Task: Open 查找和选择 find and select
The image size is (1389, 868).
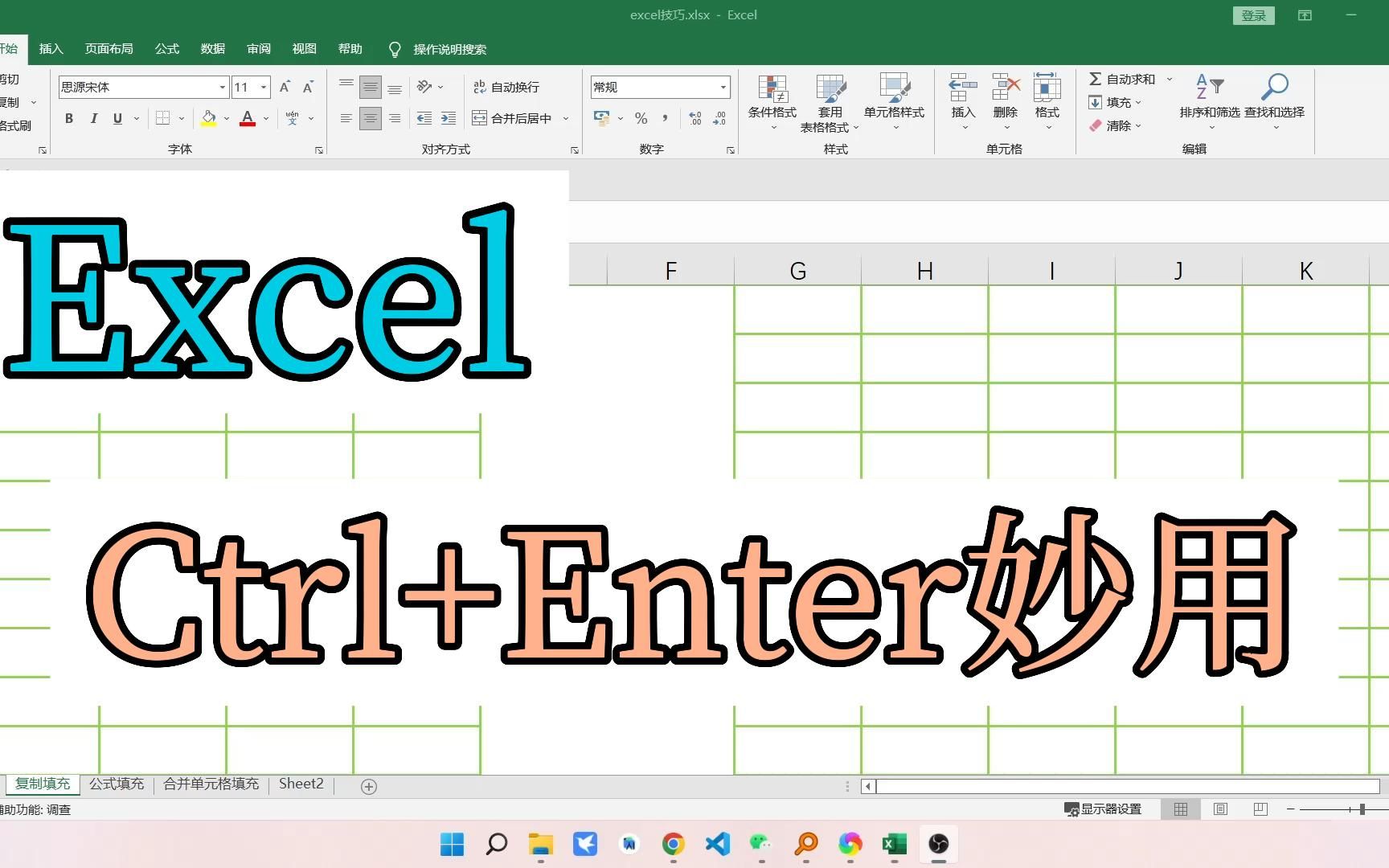Action: coord(1275,102)
